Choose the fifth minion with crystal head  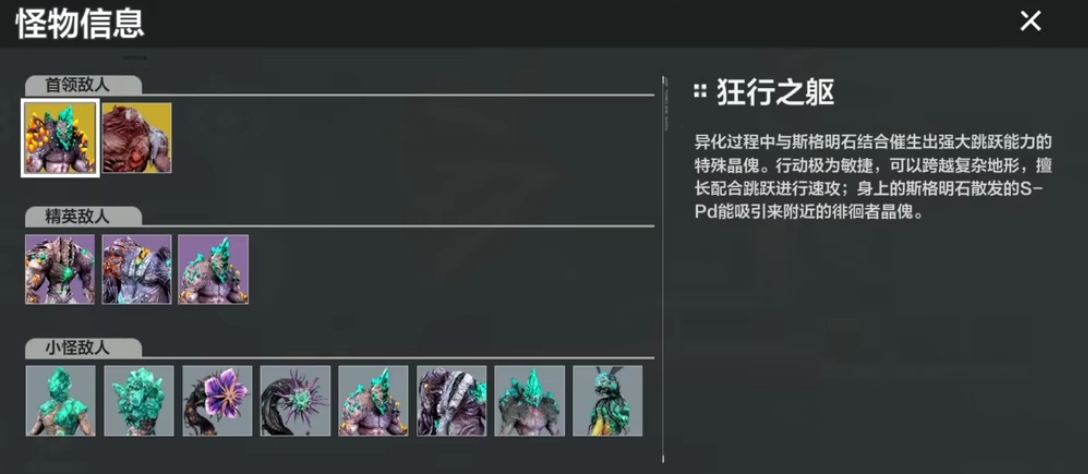(373, 401)
